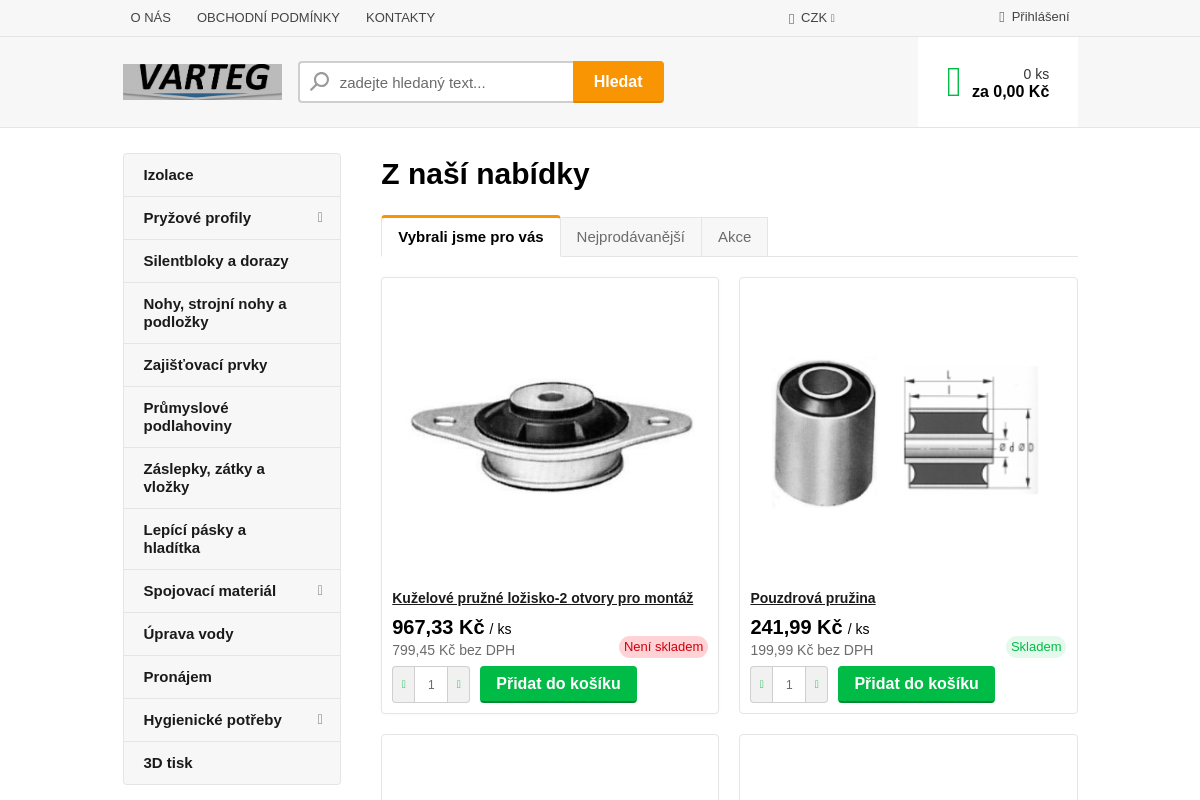Click the Hledat search button
Image resolution: width=1200 pixels, height=800 pixels.
pos(618,81)
